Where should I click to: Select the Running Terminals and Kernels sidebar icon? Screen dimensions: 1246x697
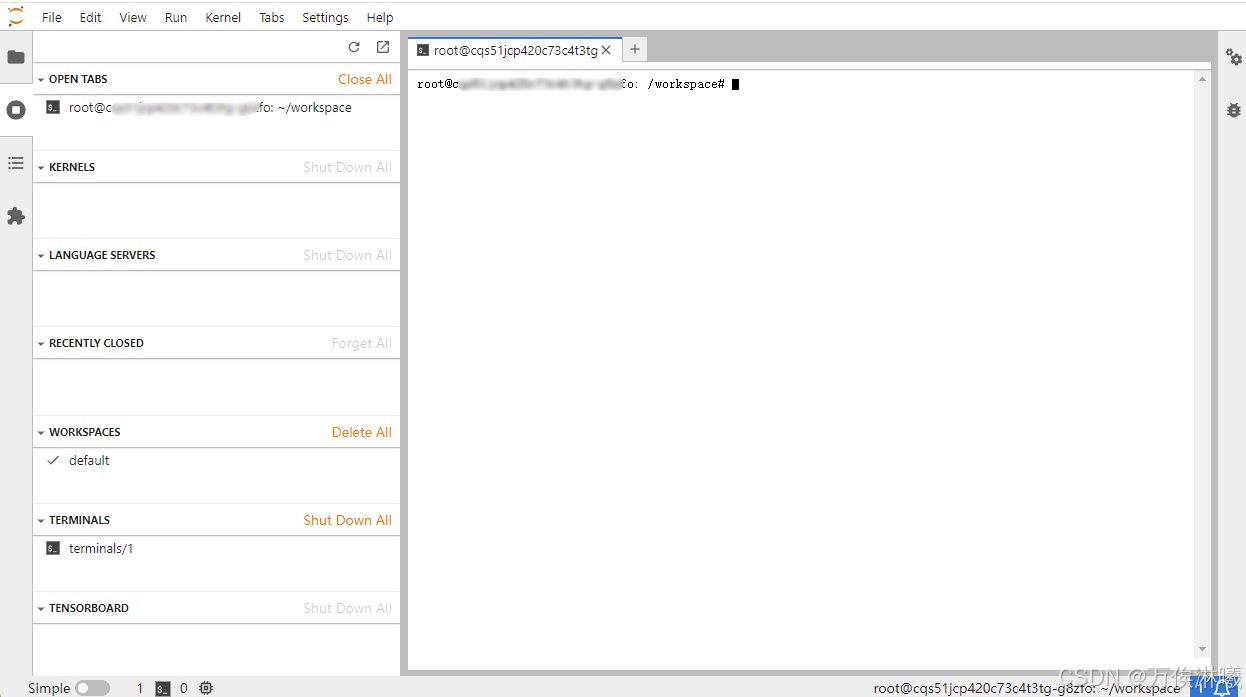pos(16,110)
